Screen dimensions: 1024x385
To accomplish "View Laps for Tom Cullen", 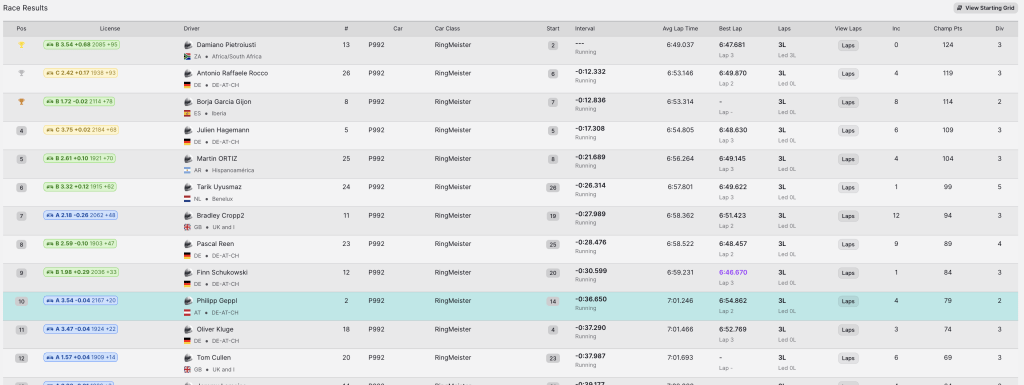I will tap(848, 358).
